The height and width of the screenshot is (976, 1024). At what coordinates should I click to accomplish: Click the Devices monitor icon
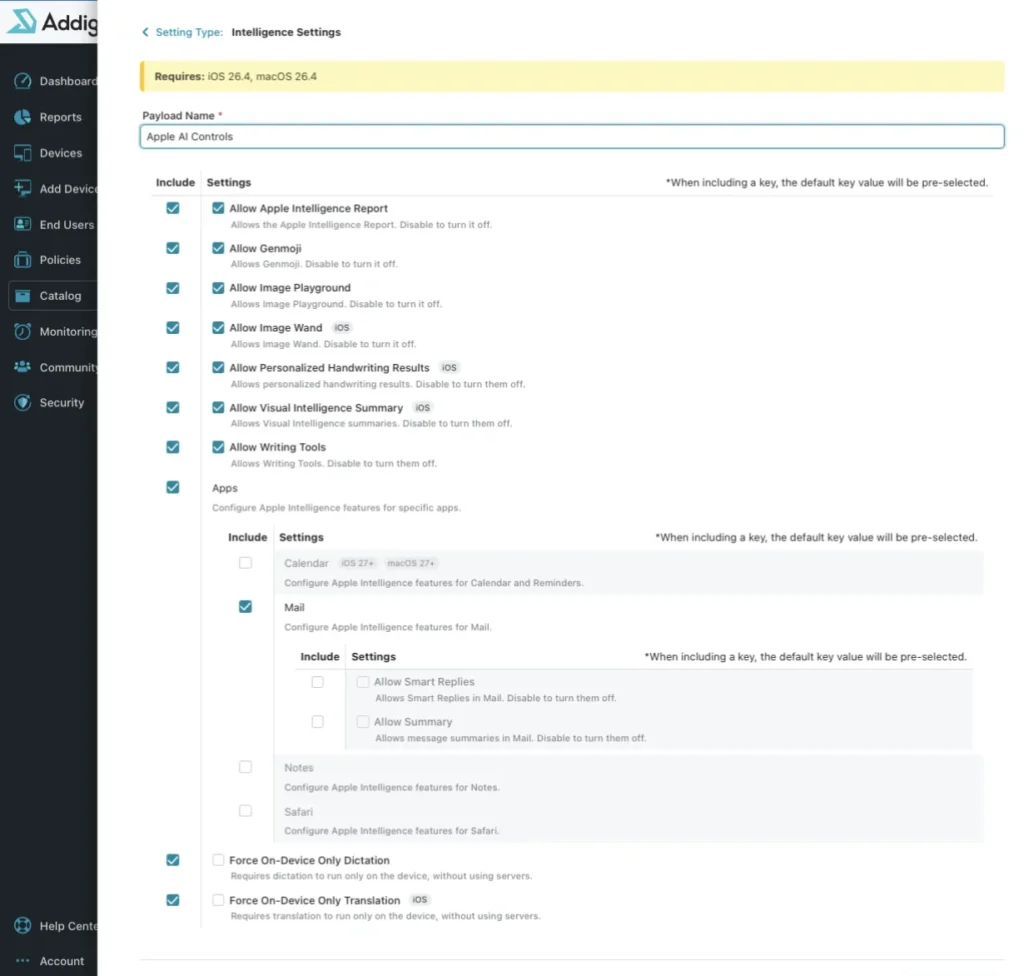23,153
